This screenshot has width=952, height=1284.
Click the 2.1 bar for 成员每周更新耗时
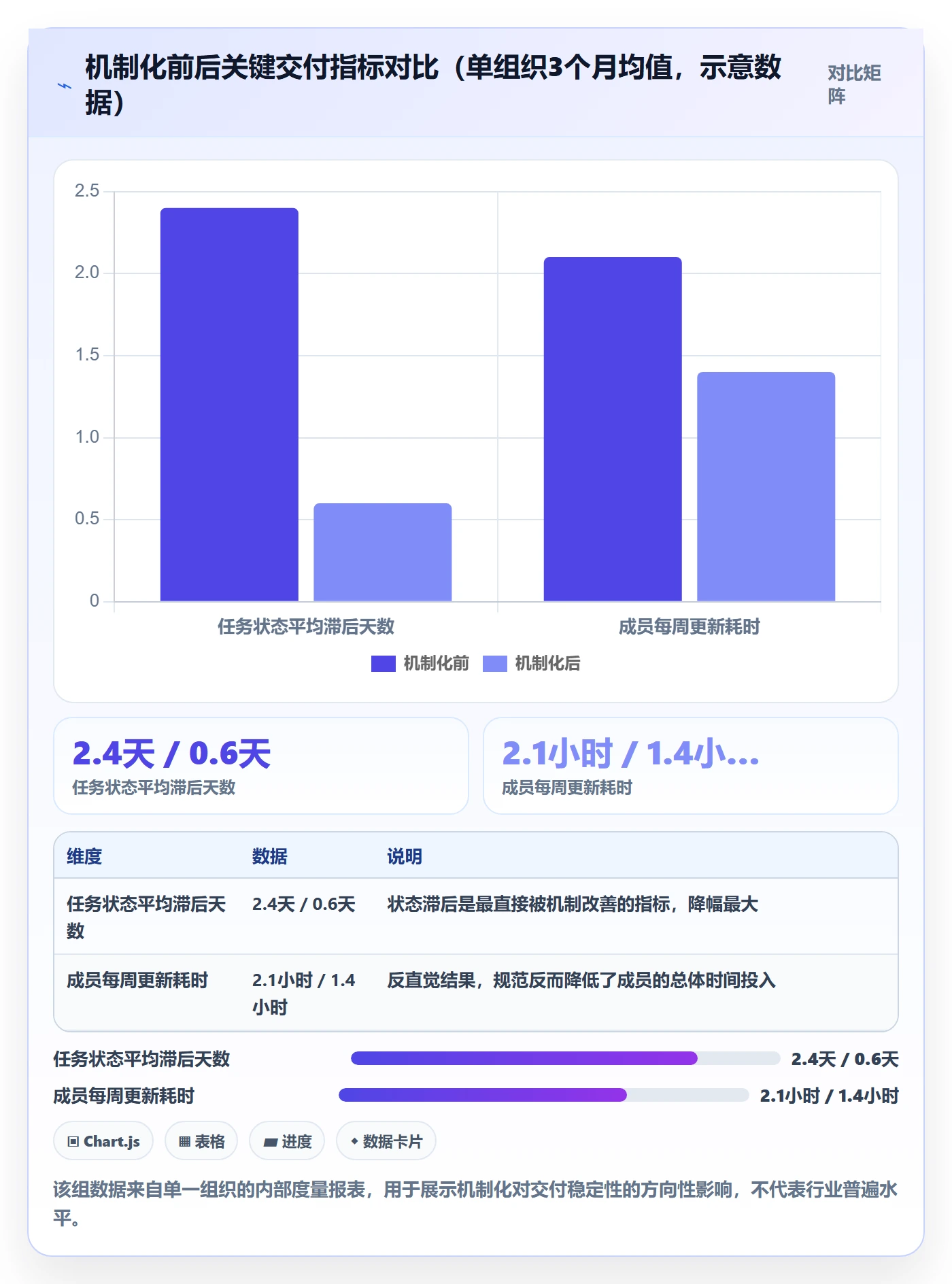click(x=613, y=429)
